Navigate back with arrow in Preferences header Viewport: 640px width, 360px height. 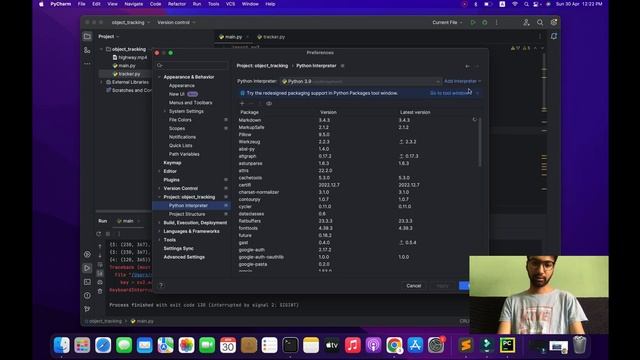(467, 66)
